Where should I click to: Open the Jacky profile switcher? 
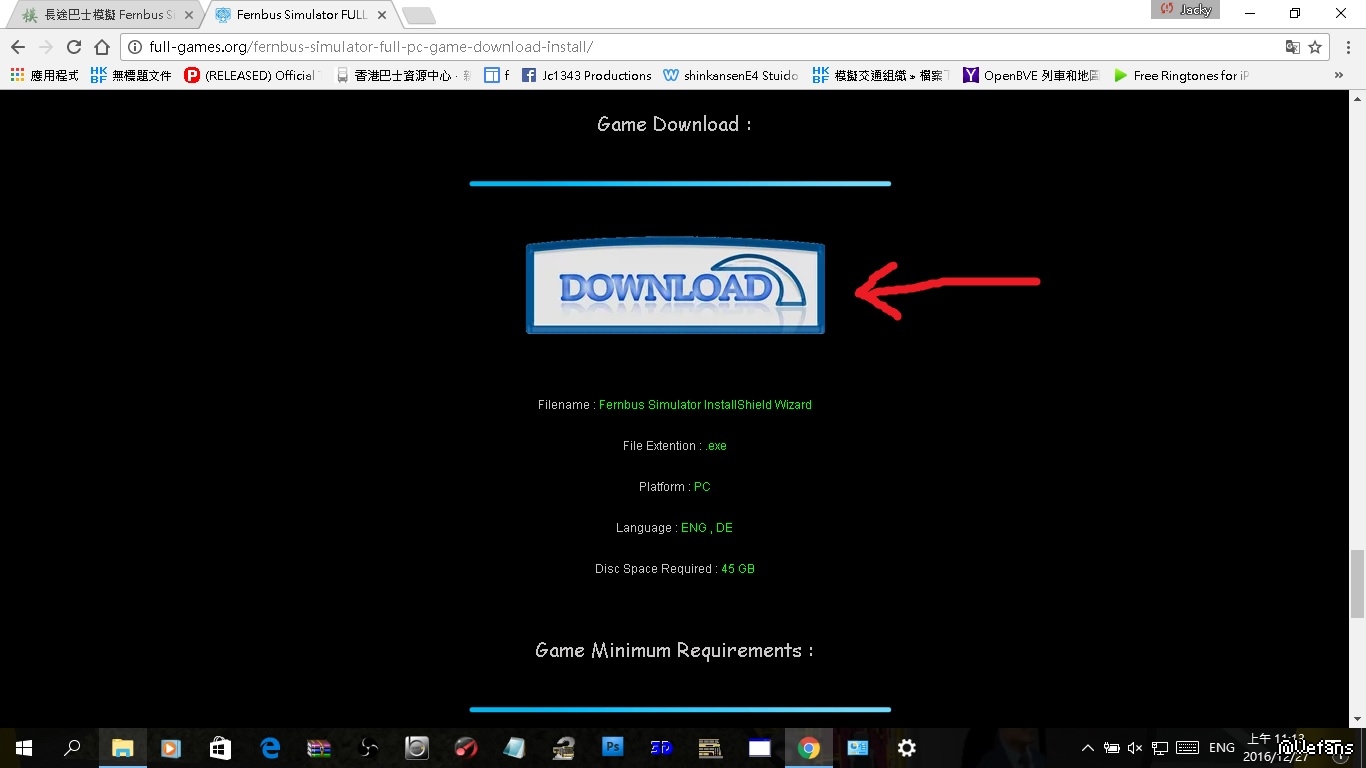pos(1185,10)
